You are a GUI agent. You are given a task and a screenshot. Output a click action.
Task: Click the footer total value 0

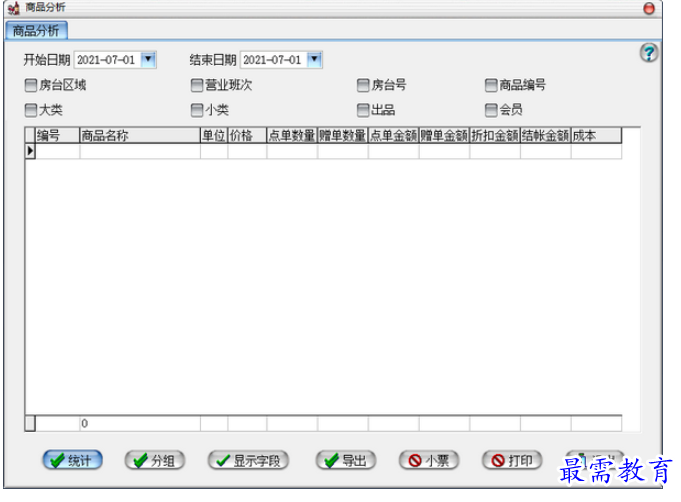click(85, 423)
